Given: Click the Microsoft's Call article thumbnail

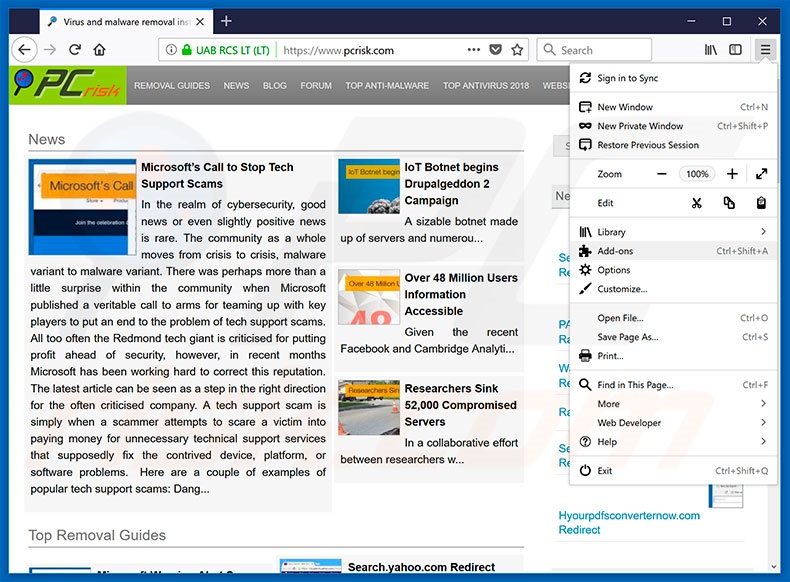Looking at the screenshot, I should pyautogui.click(x=82, y=207).
